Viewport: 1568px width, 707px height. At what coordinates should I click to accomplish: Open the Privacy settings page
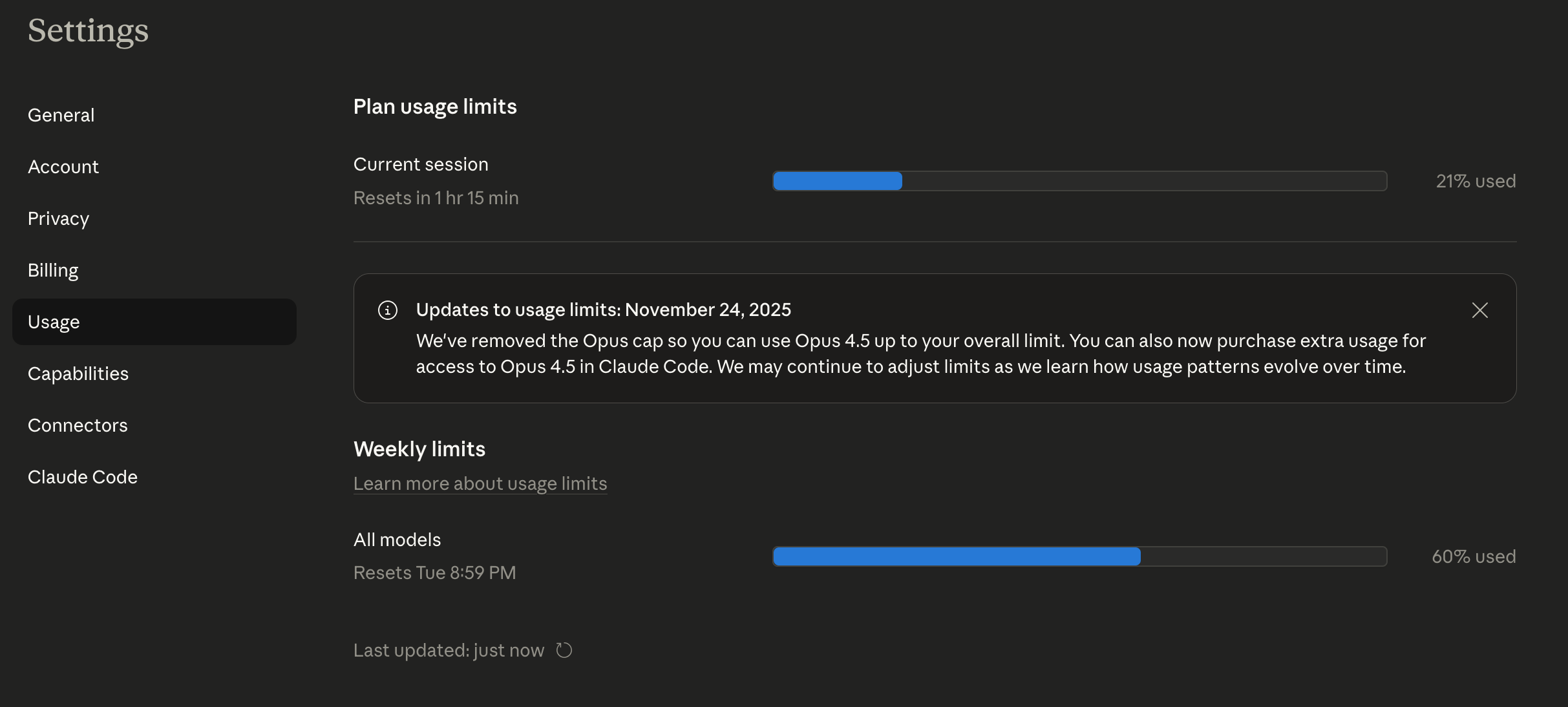[x=58, y=218]
